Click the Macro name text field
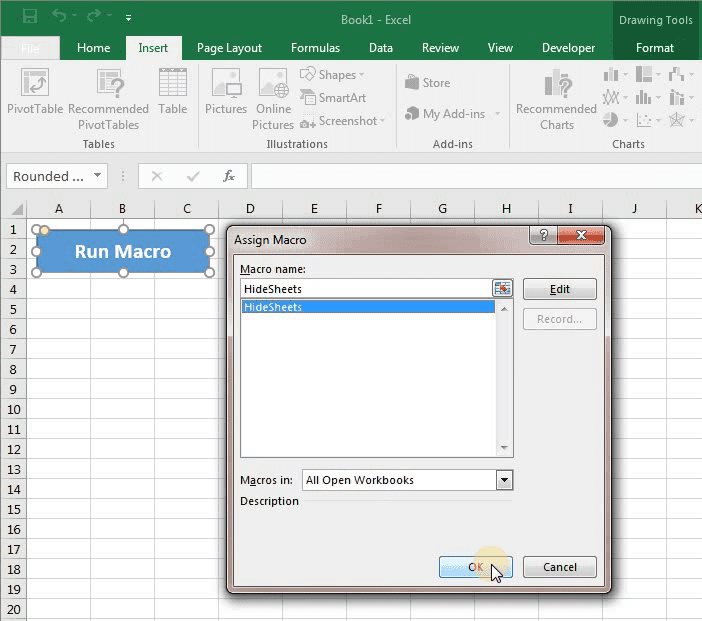This screenshot has height=621, width=702. [365, 289]
